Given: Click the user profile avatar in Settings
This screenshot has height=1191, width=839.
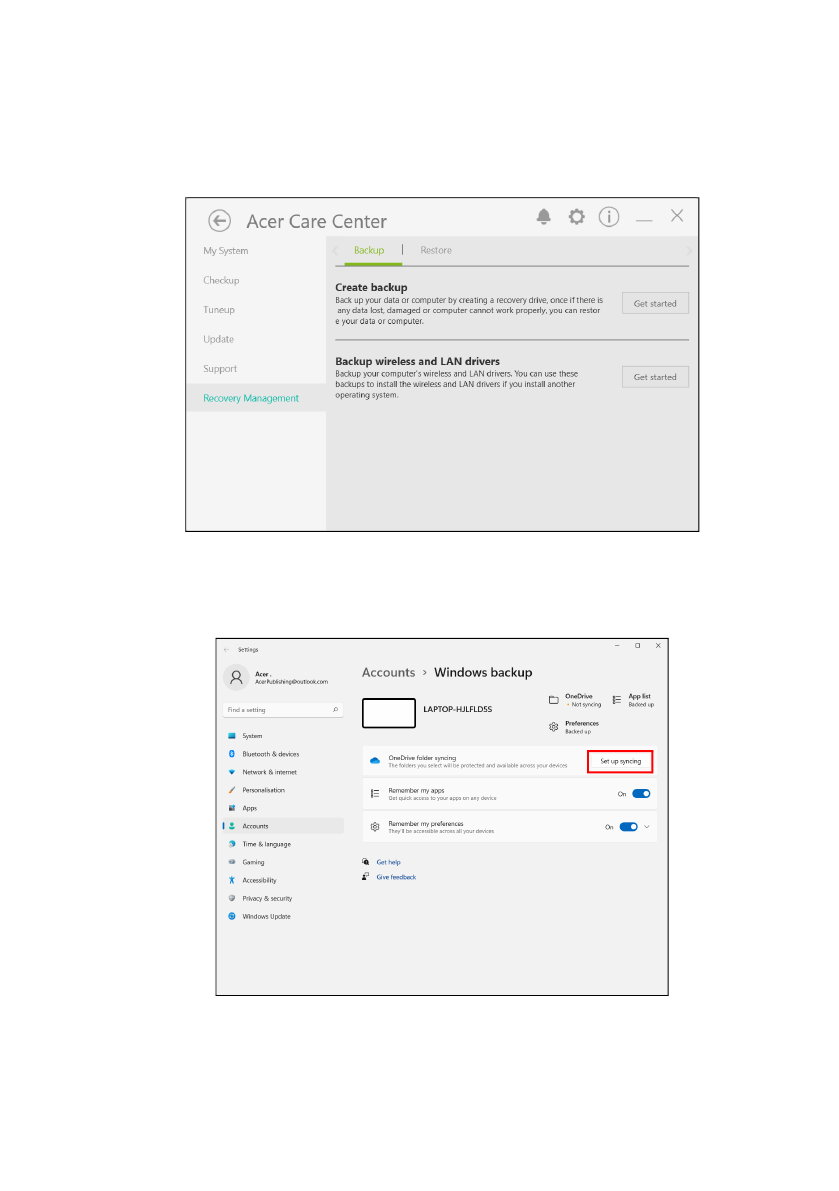Looking at the screenshot, I should [236, 677].
